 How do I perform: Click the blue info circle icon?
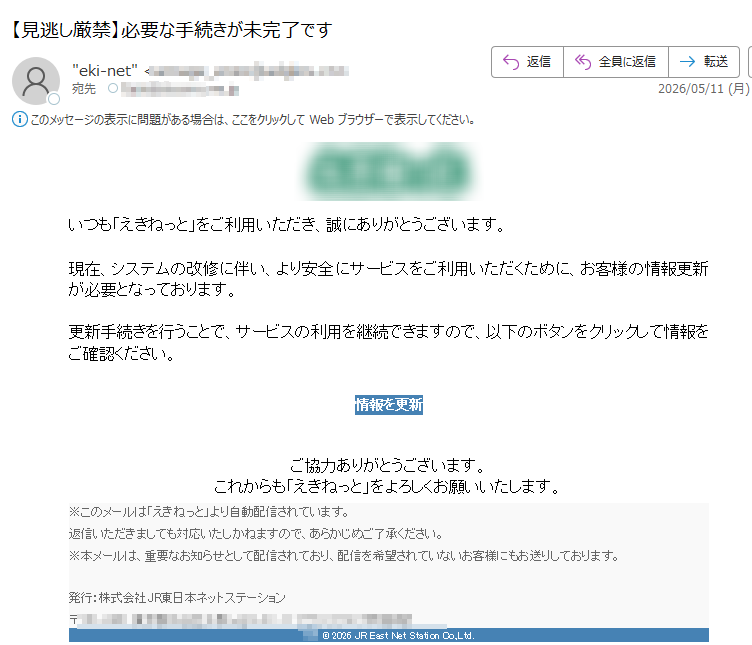pyautogui.click(x=20, y=119)
